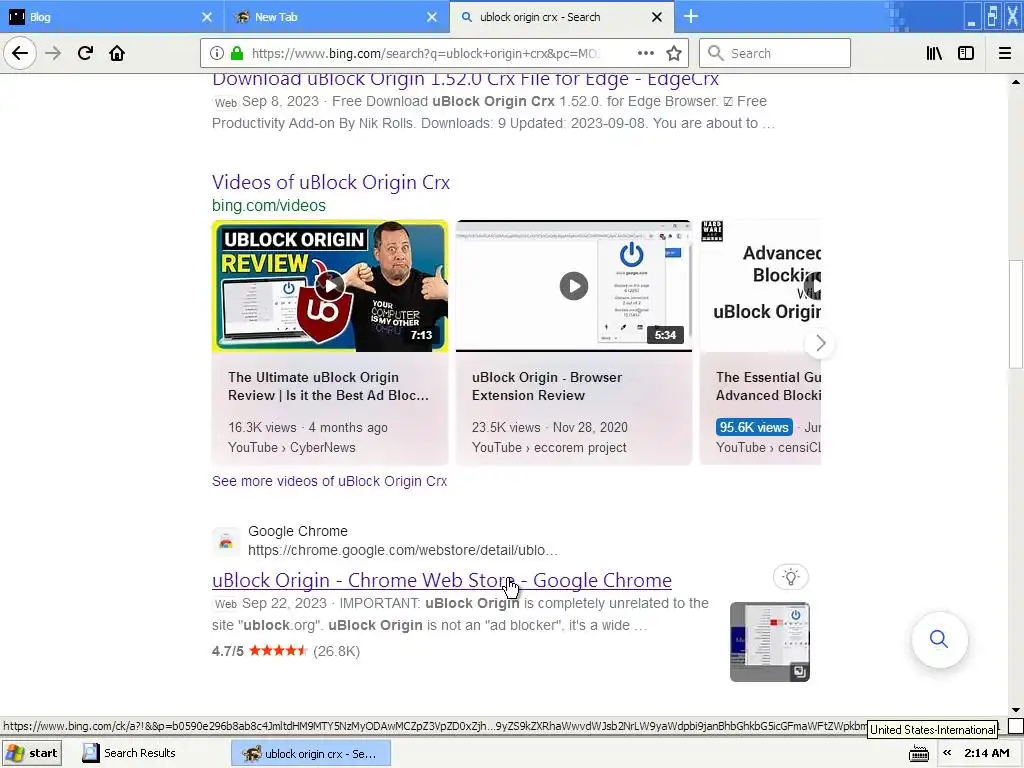Click the forward navigation arrow

point(53,53)
